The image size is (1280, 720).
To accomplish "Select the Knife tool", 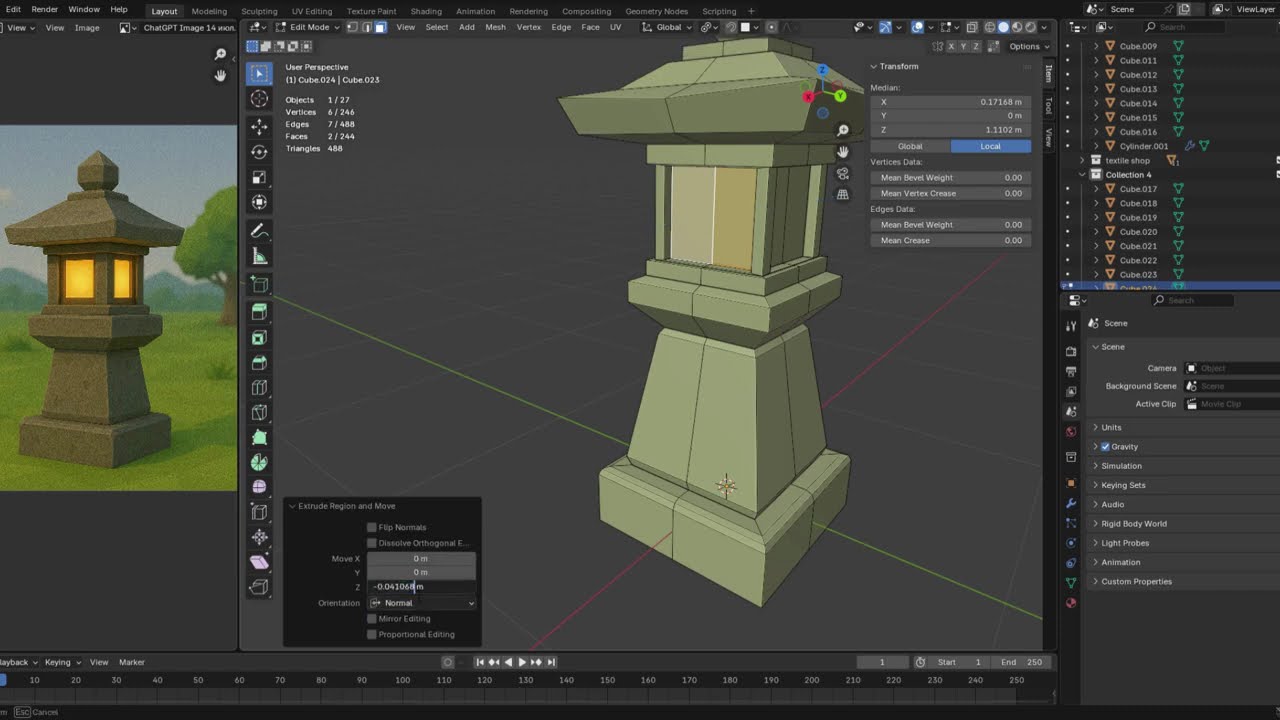I will [259, 413].
